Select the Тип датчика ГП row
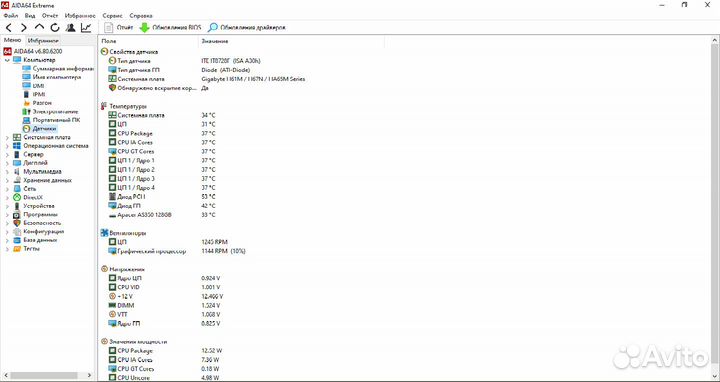Screen dimensions: 720x382 tap(180, 70)
